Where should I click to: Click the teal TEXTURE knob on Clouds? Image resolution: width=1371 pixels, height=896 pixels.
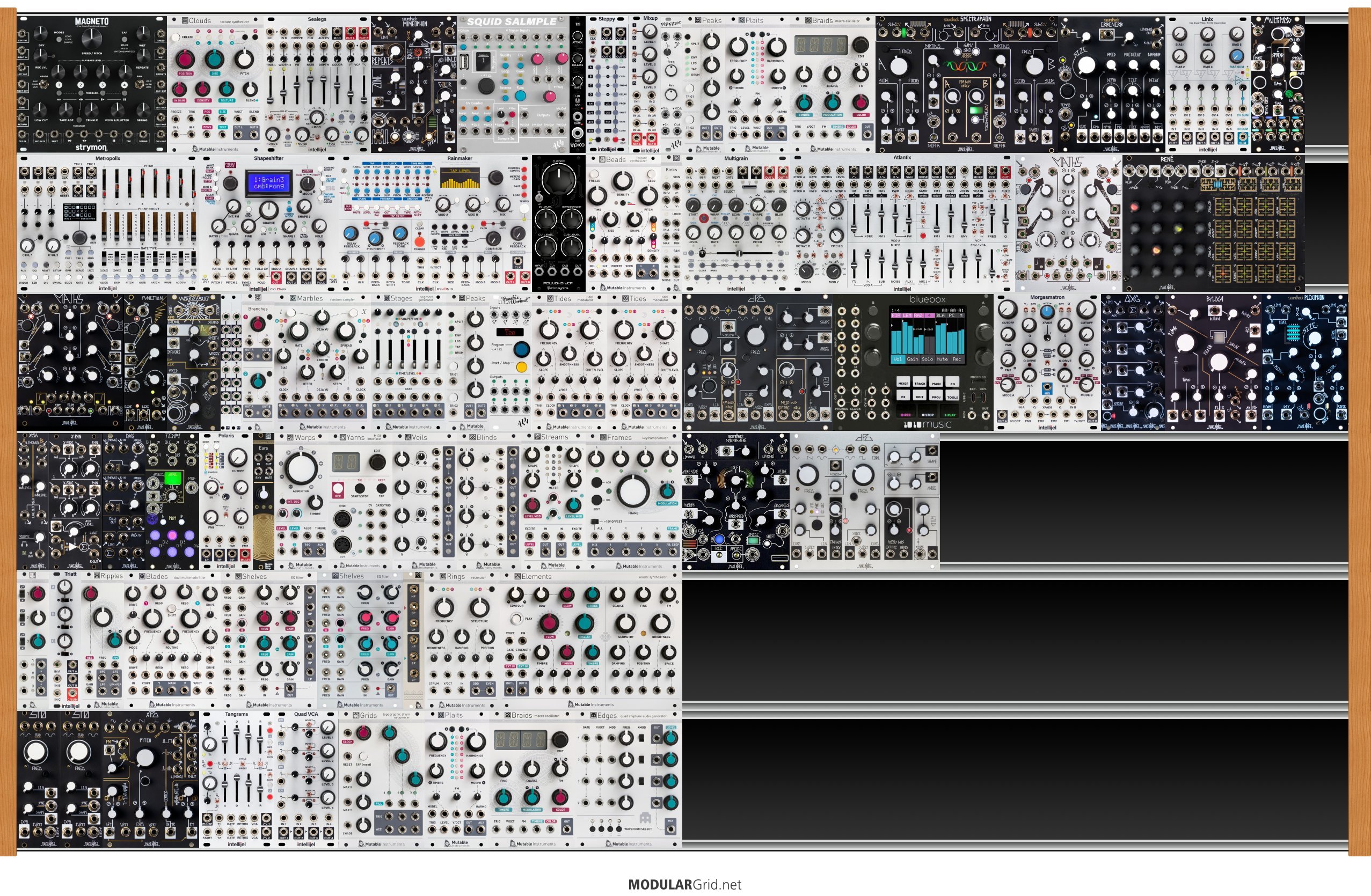pos(227,88)
